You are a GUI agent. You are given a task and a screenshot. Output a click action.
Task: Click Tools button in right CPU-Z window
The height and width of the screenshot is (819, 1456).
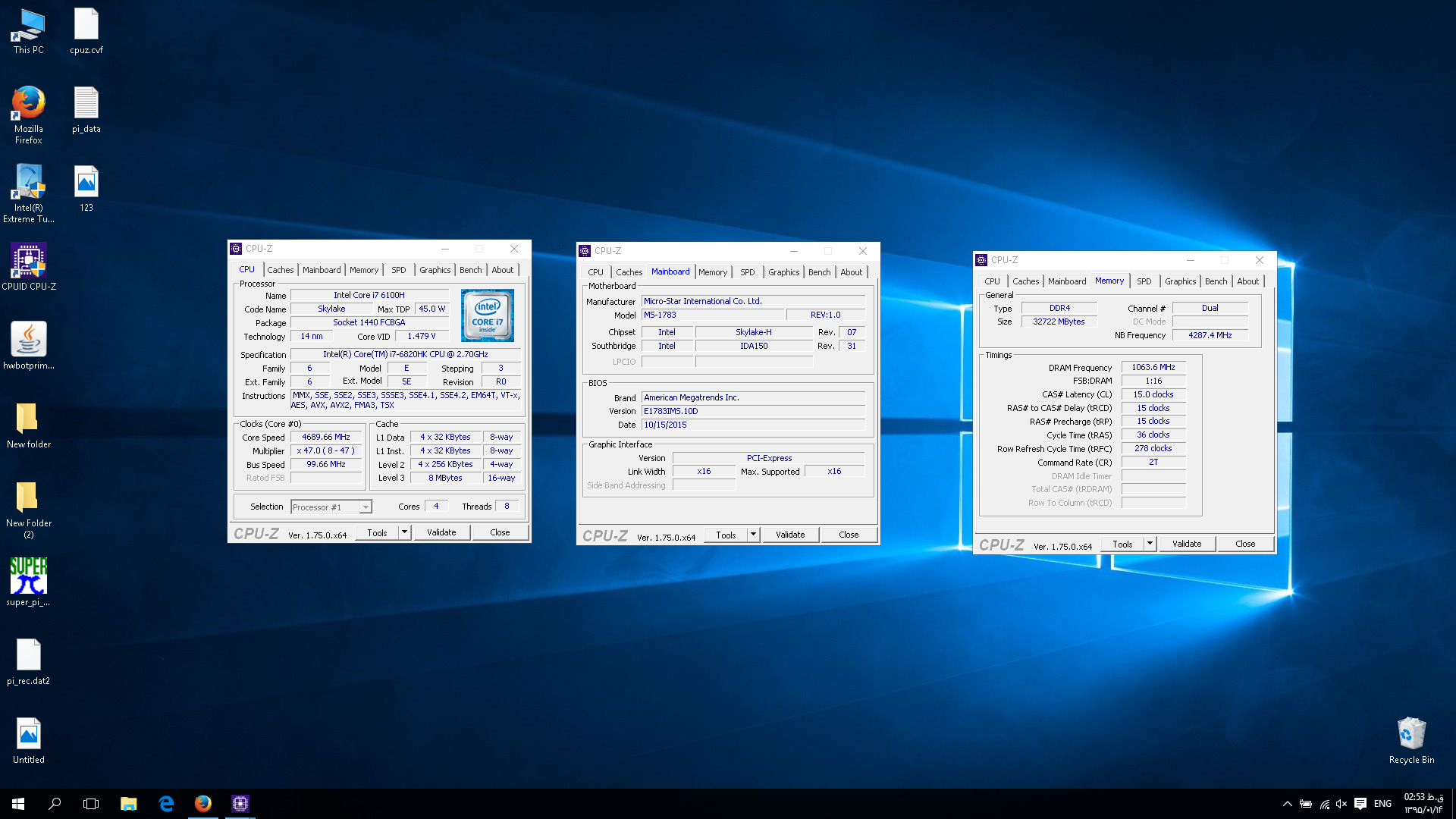pyautogui.click(x=1122, y=544)
